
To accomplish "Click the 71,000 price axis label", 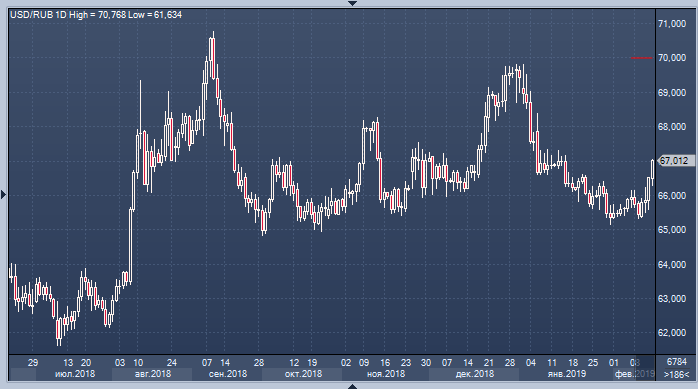I will [x=672, y=24].
